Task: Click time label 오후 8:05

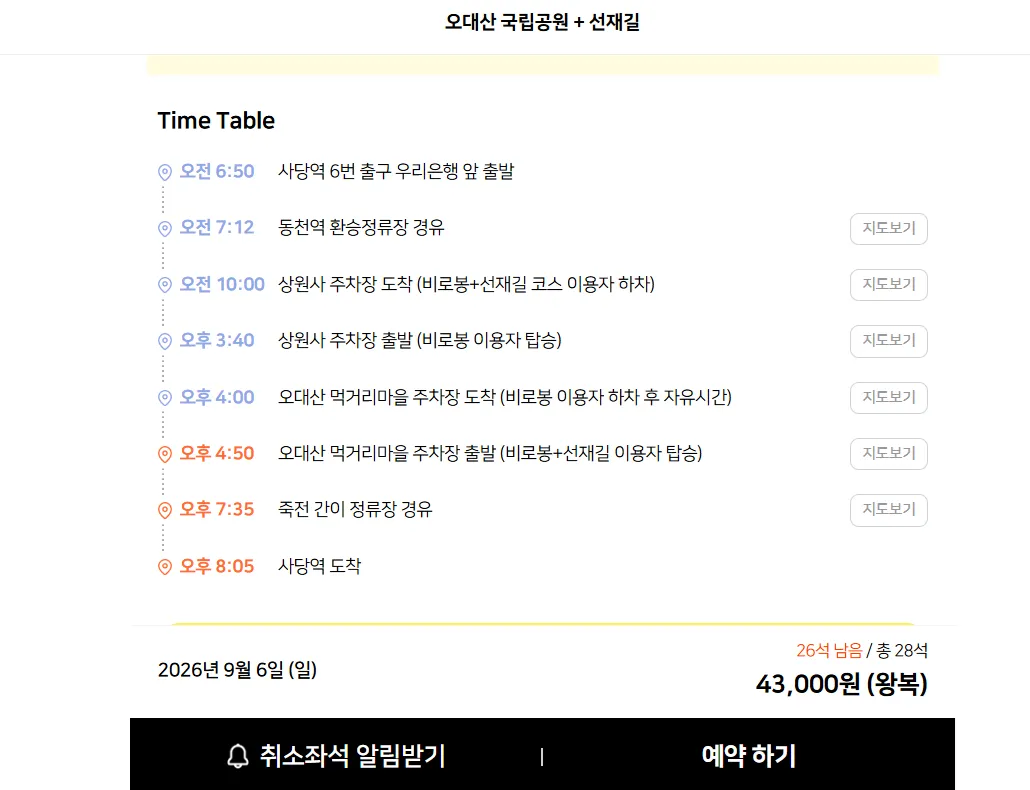Action: coord(217,566)
